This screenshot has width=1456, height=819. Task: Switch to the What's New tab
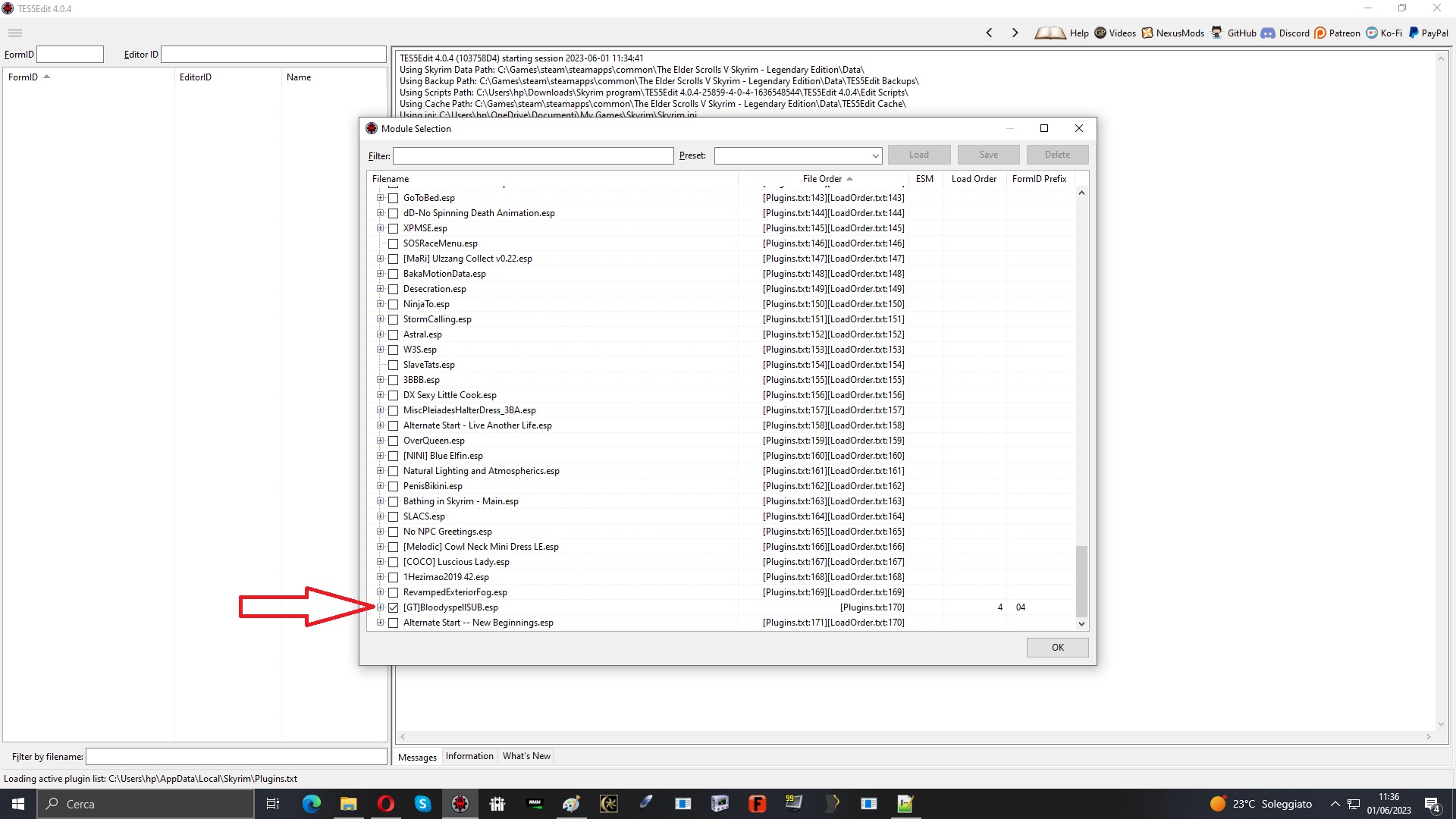point(526,756)
